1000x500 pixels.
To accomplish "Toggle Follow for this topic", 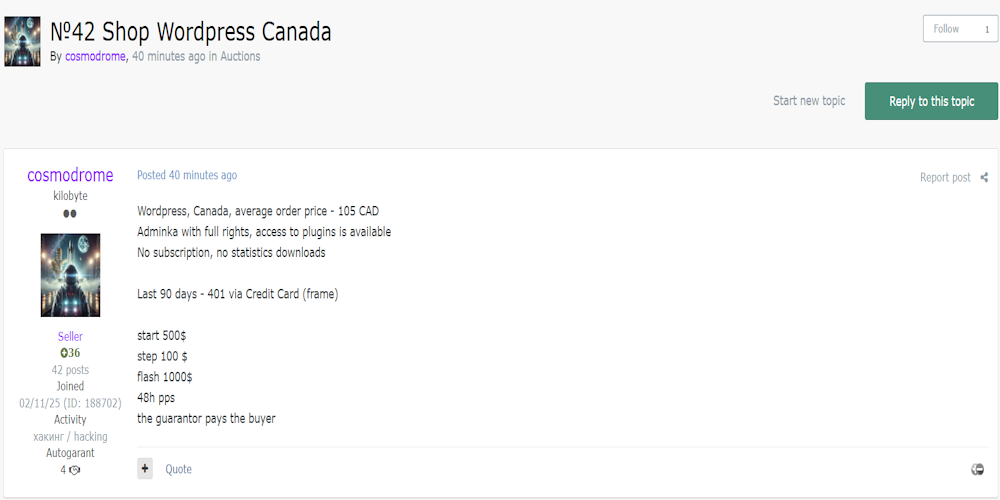I will (946, 29).
